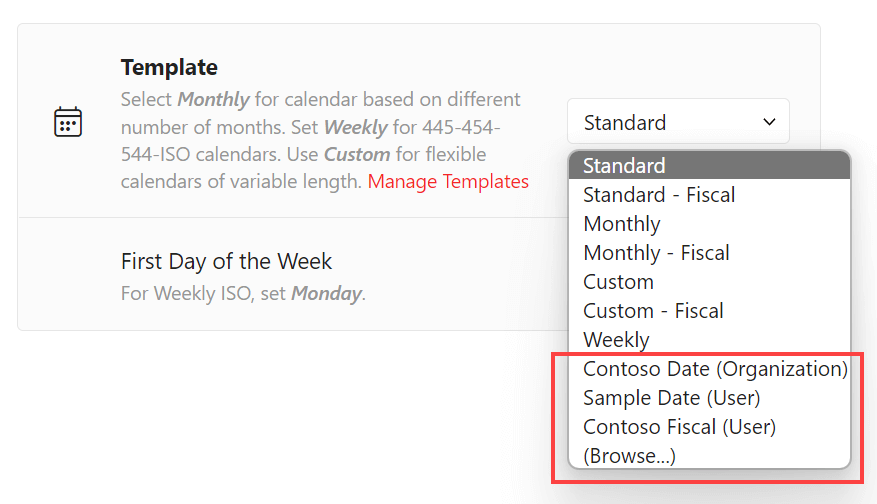Click the dropdown chevron arrow
Screen dimensions: 877x504
(x=770, y=122)
